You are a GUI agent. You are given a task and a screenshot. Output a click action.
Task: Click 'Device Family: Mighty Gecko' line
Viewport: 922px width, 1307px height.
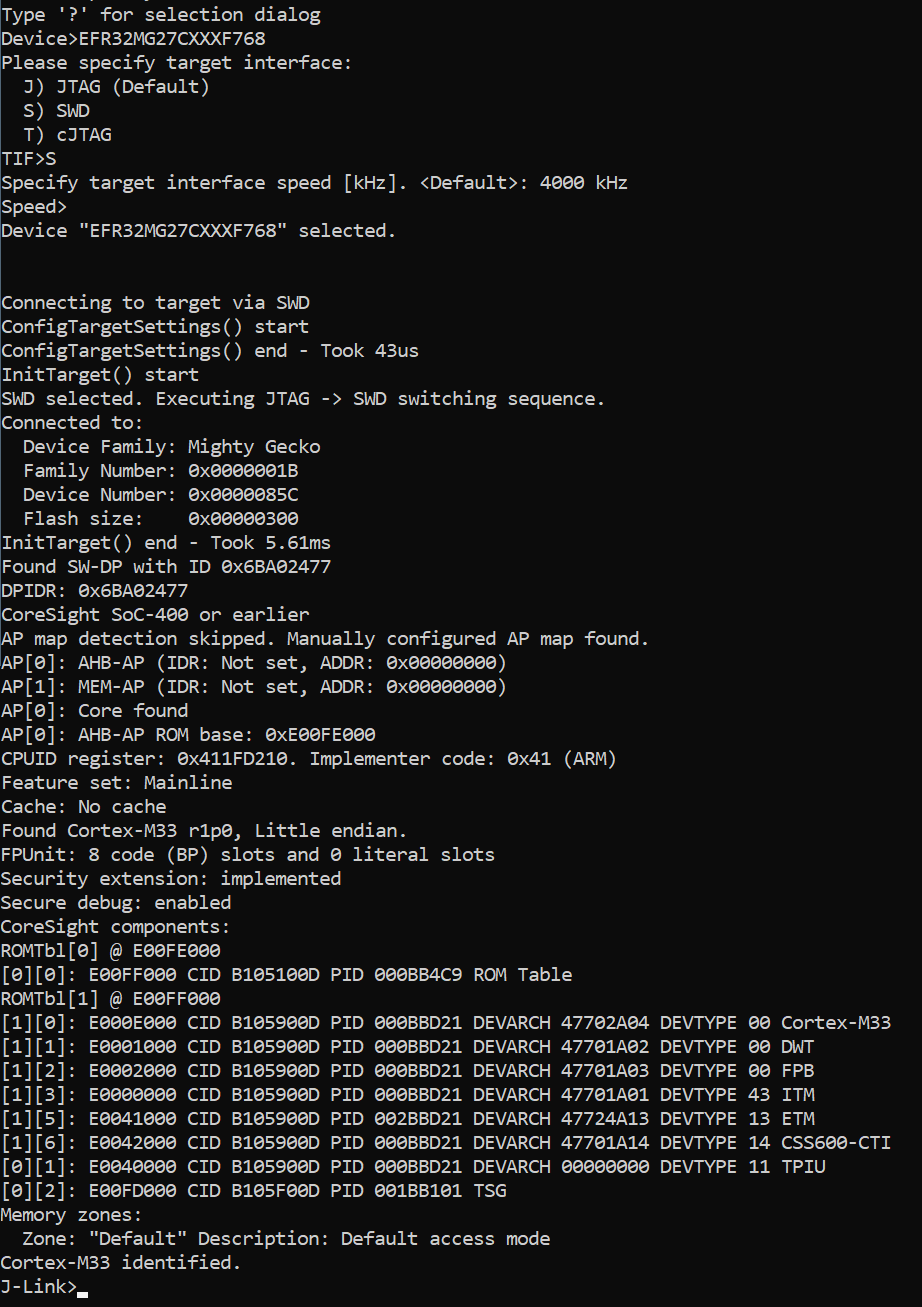coord(171,447)
